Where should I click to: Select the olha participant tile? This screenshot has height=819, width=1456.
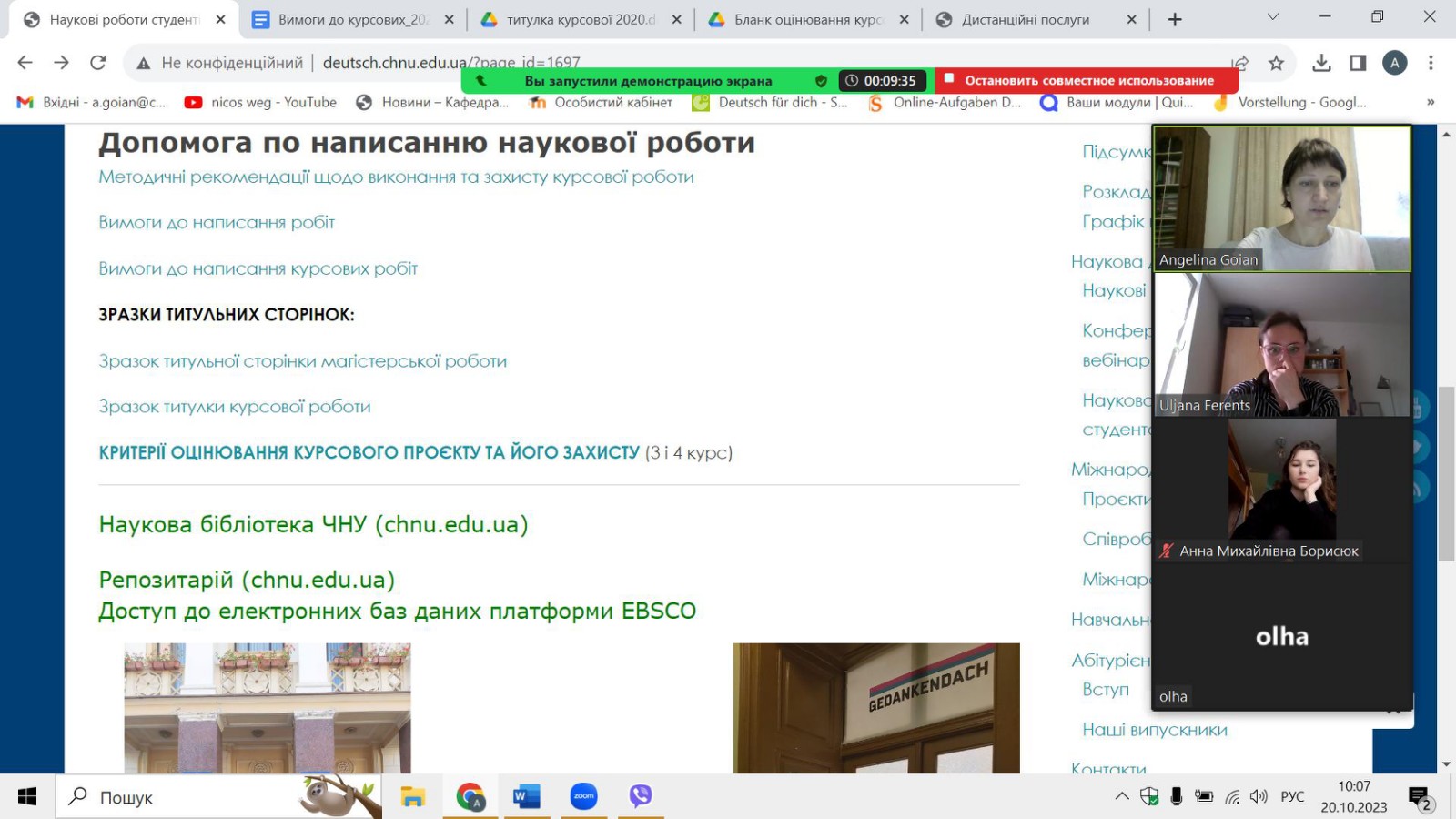click(x=1282, y=636)
